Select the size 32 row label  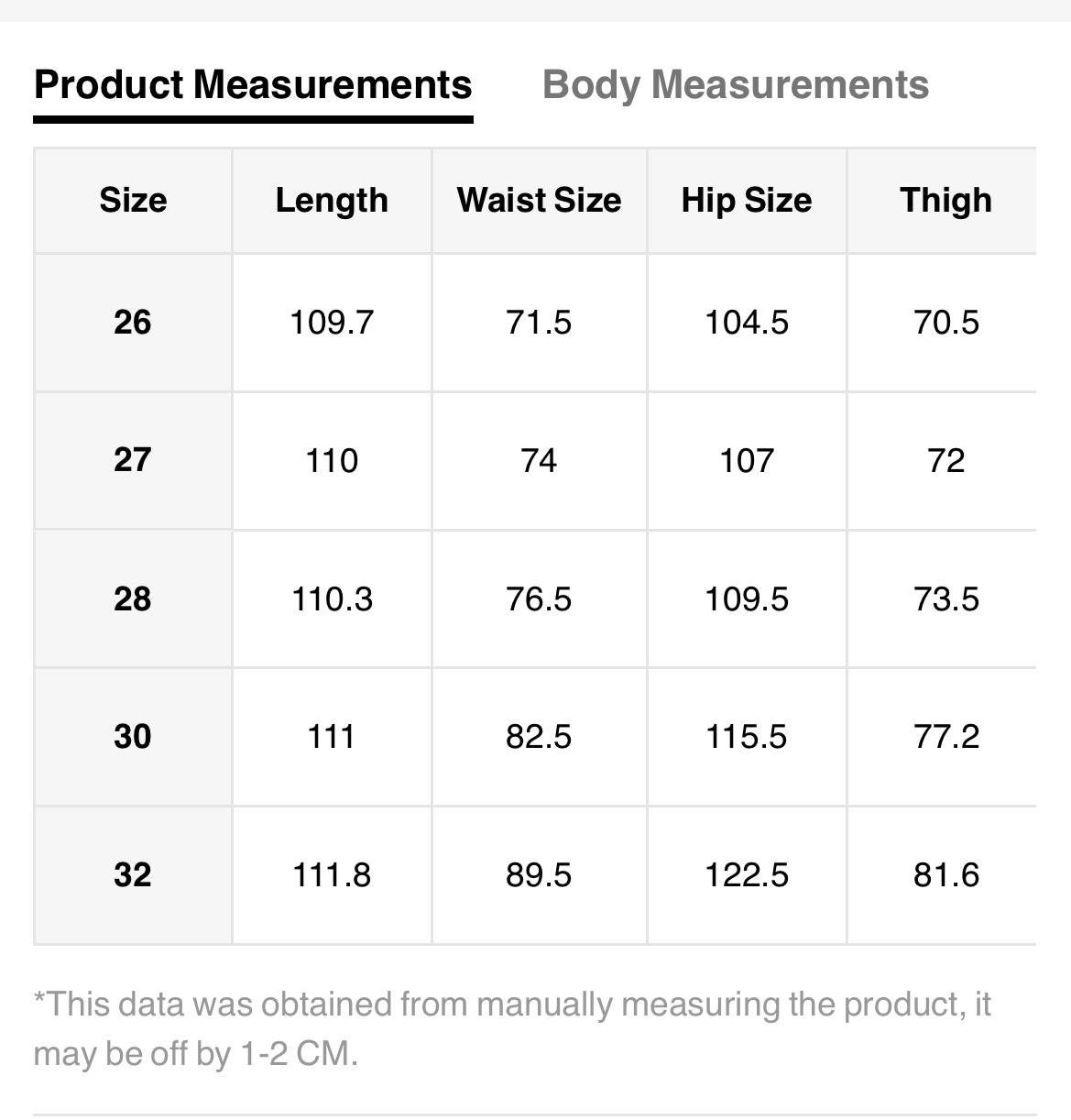click(x=133, y=875)
